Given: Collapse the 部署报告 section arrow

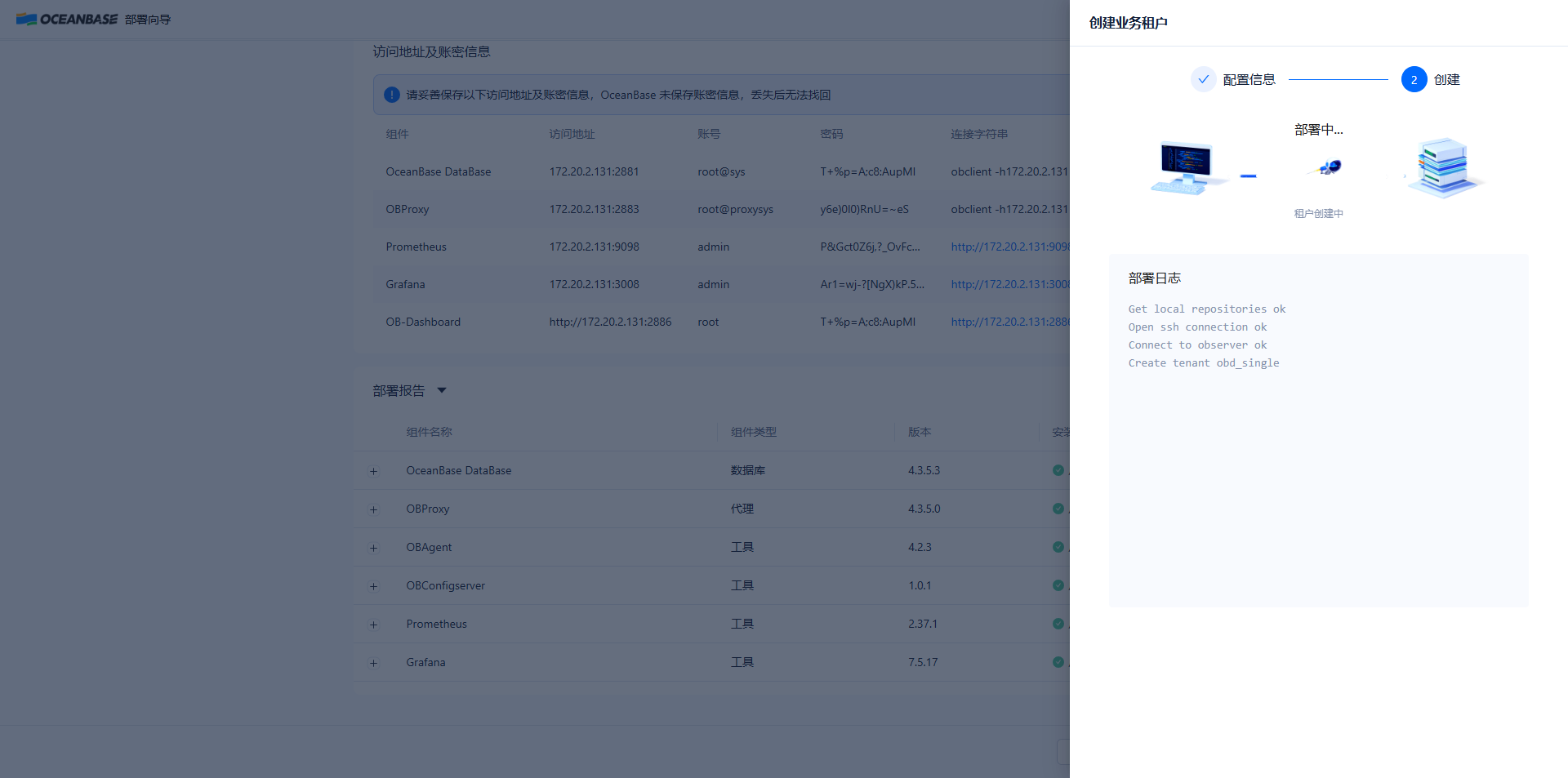Looking at the screenshot, I should 442,390.
